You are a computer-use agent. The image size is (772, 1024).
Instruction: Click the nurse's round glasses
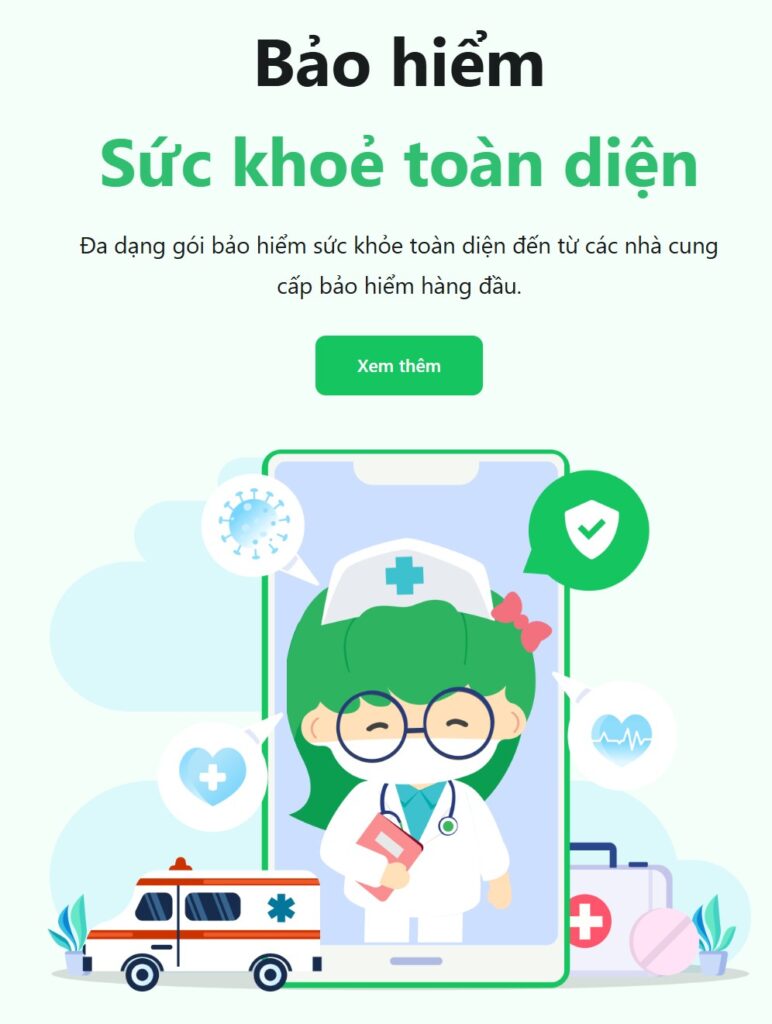tap(415, 725)
